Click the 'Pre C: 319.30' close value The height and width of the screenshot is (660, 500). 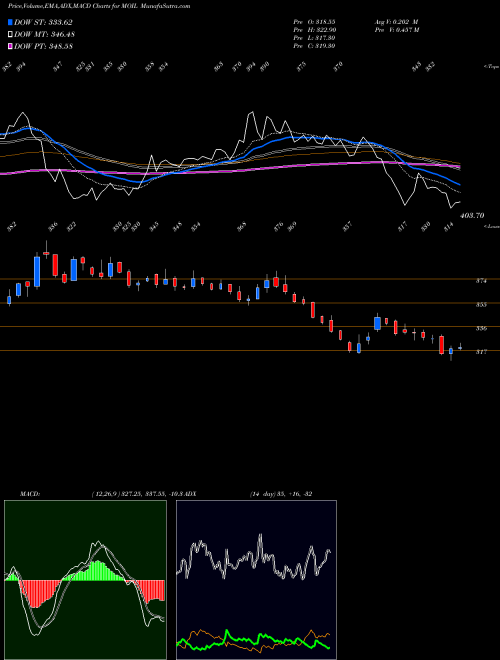tap(314, 46)
